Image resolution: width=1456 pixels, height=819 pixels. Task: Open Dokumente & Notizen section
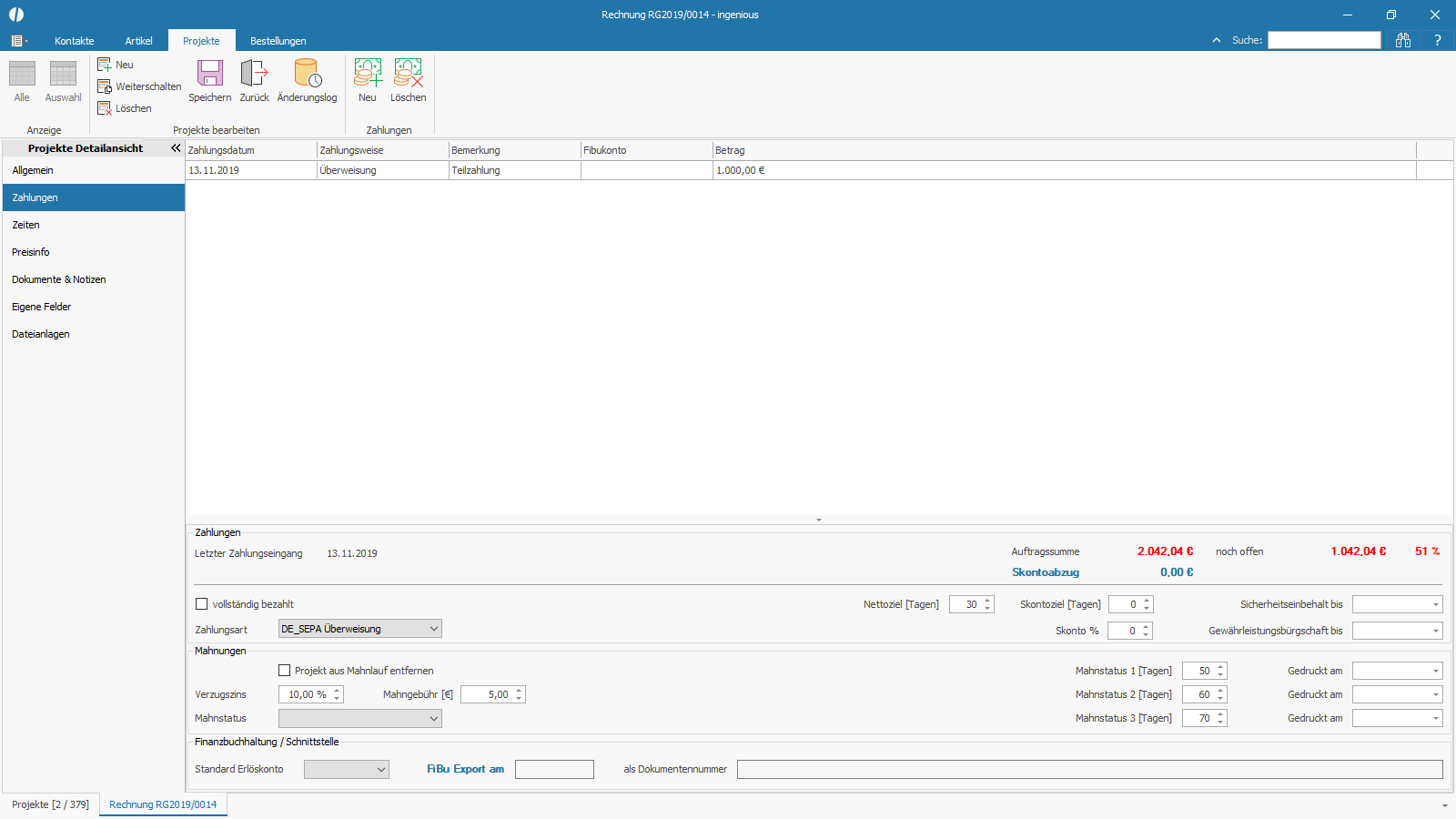(x=58, y=279)
